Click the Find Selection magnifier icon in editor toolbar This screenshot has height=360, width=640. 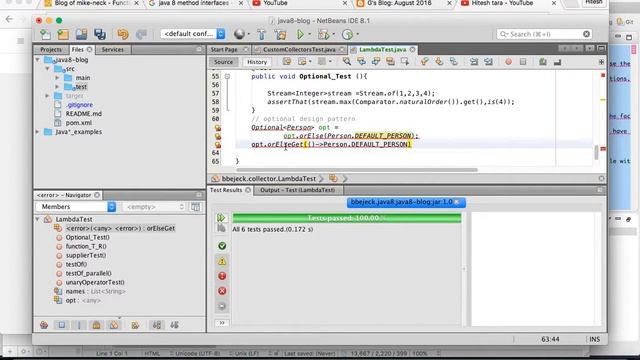coord(347,62)
